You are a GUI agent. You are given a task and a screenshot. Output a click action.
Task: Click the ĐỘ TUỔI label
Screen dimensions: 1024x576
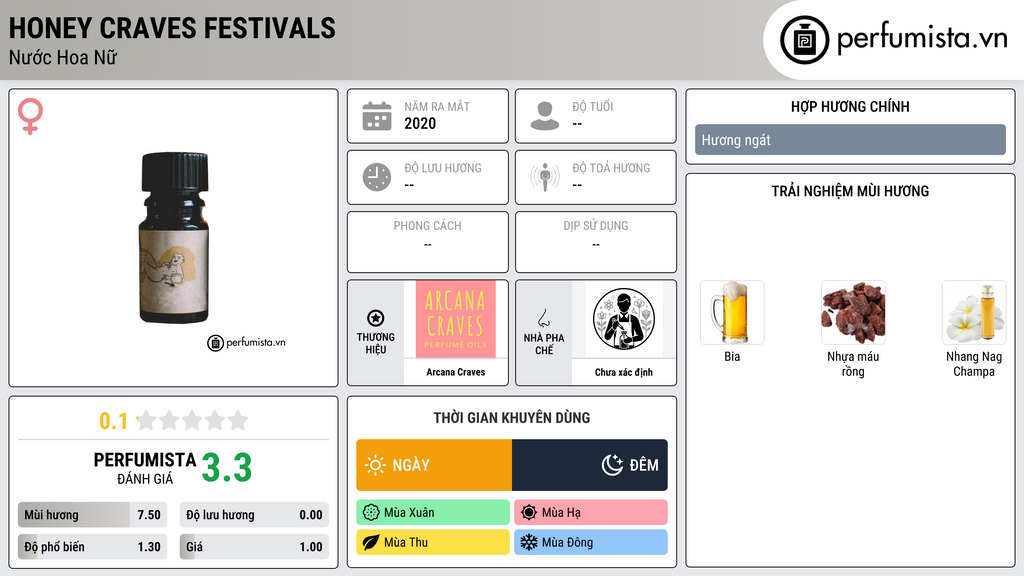(x=593, y=106)
